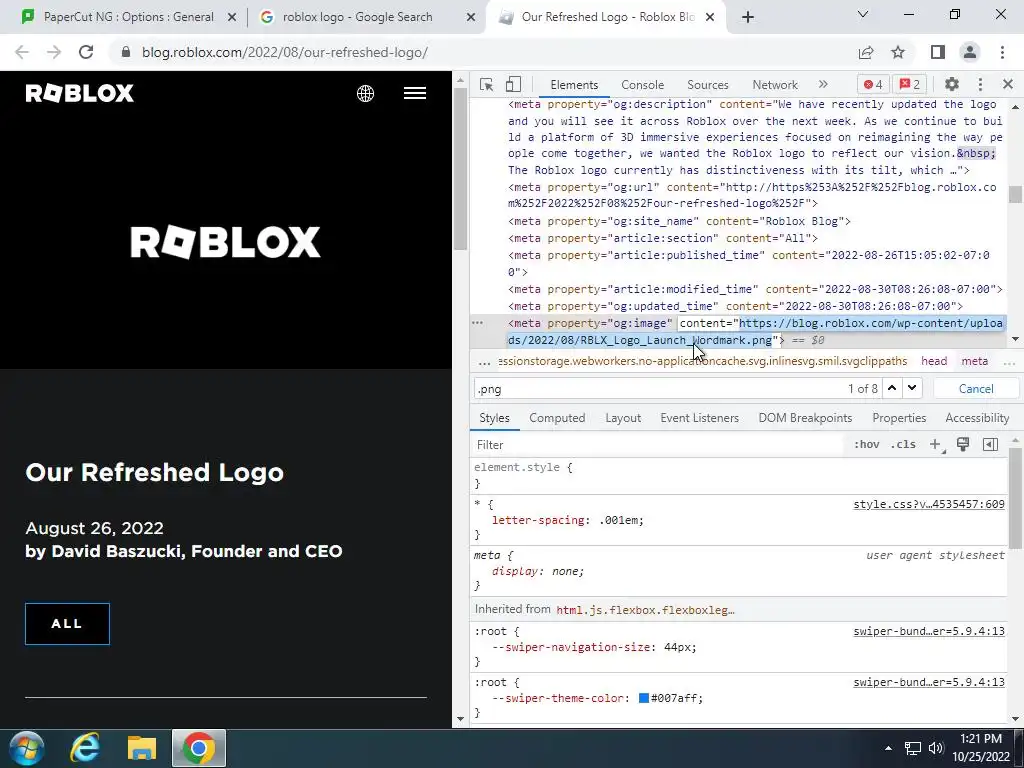Open the Sources tab
This screenshot has width=1024, height=768.
(707, 85)
